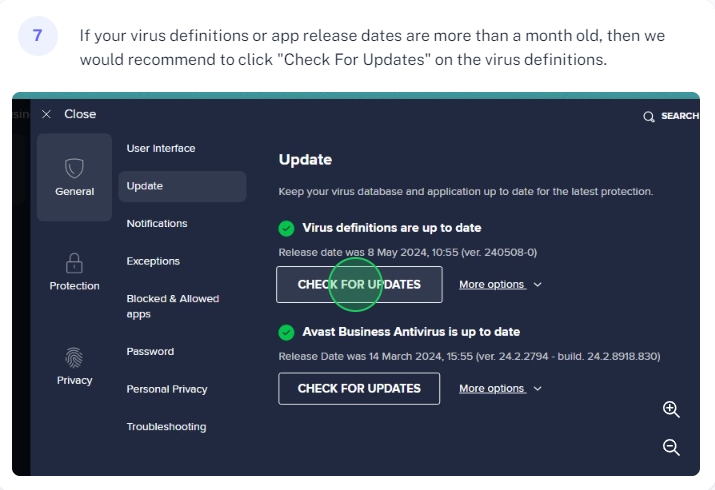The height and width of the screenshot is (490, 715).
Task: Click 'Avast Business Antivirus is up to date' text
Action: (x=411, y=332)
